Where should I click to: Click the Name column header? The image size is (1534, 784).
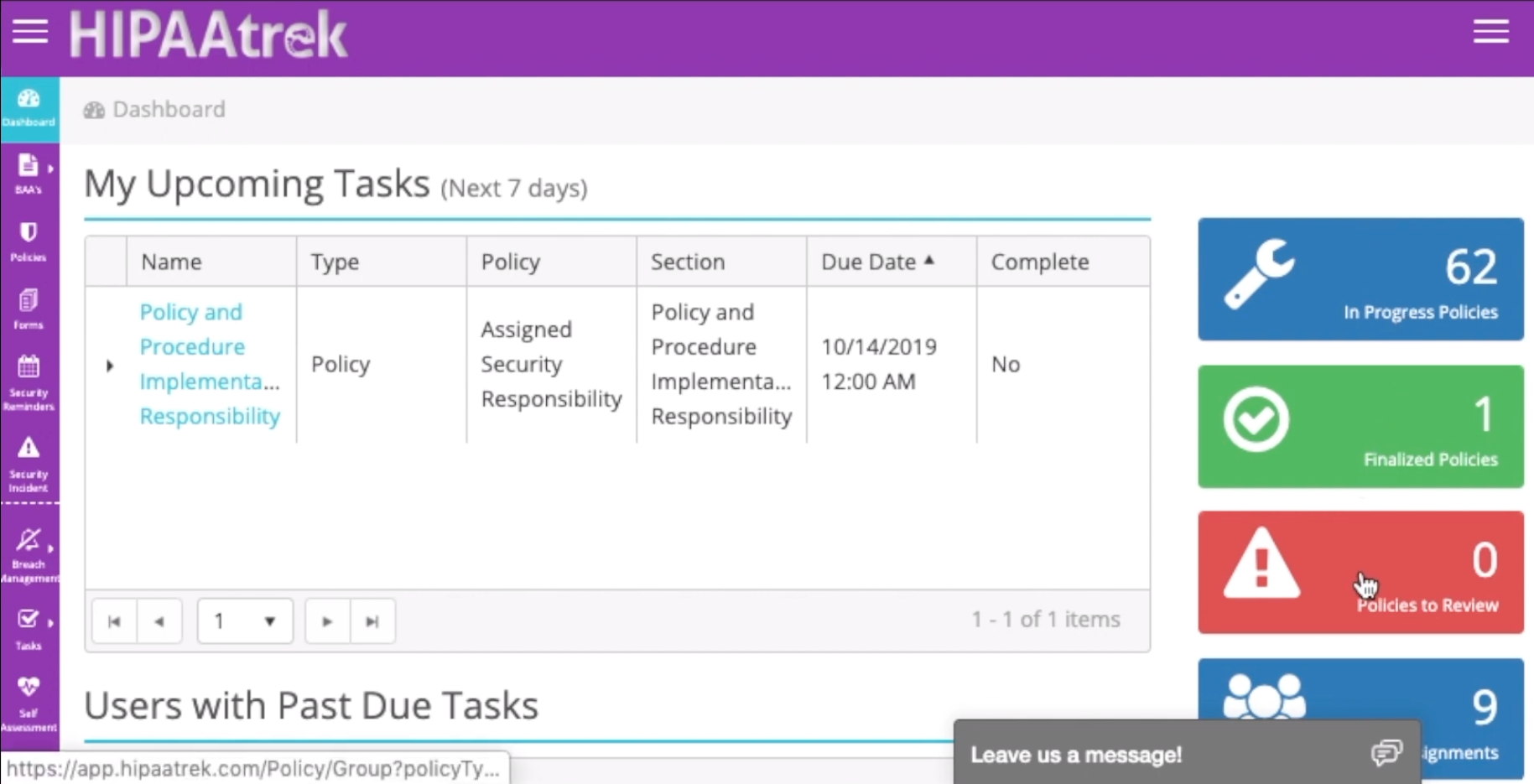coord(172,262)
